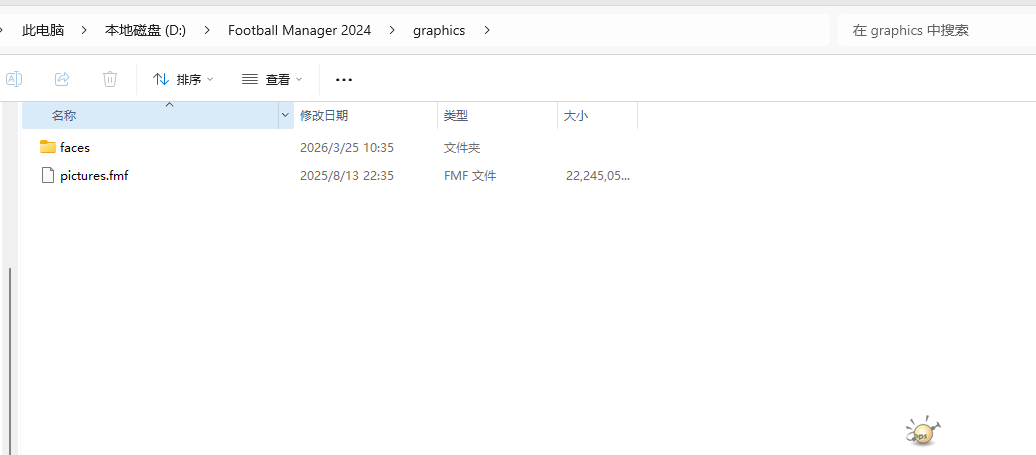The height and width of the screenshot is (455, 1036).
Task: Click the FMF 文件 type cell
Action: [x=470, y=176]
